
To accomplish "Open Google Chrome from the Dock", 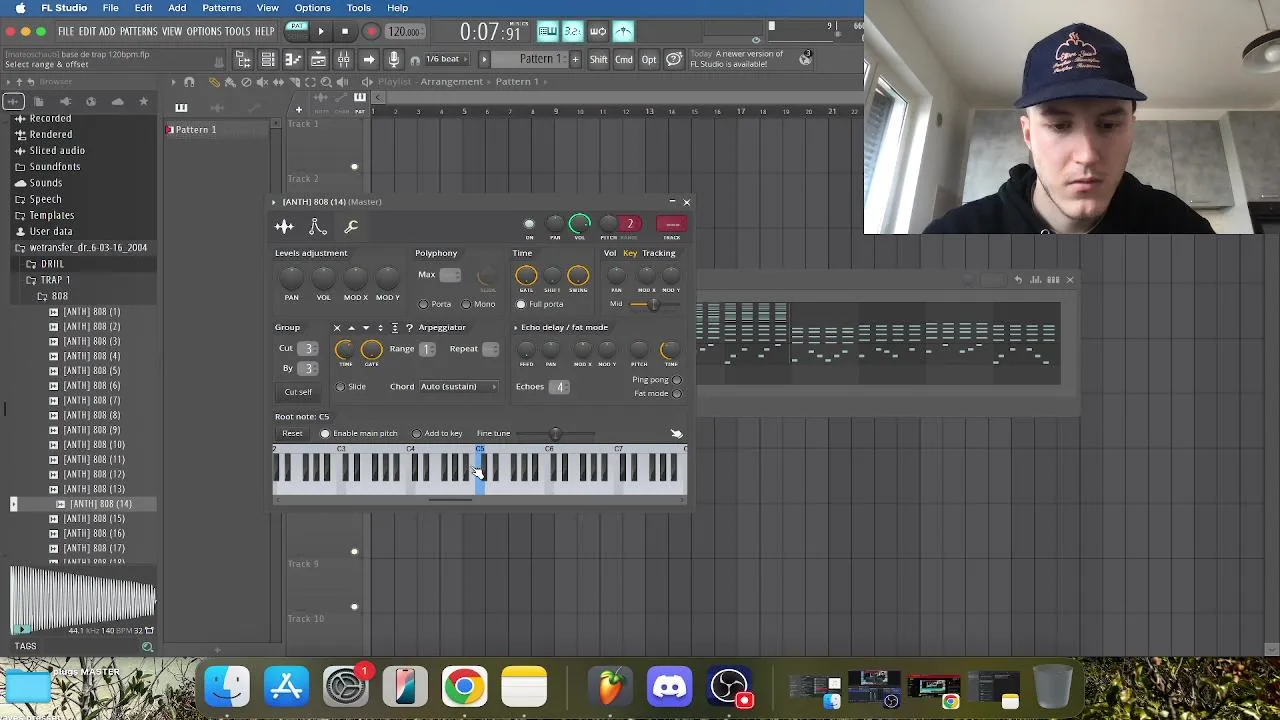I will pyautogui.click(x=464, y=687).
